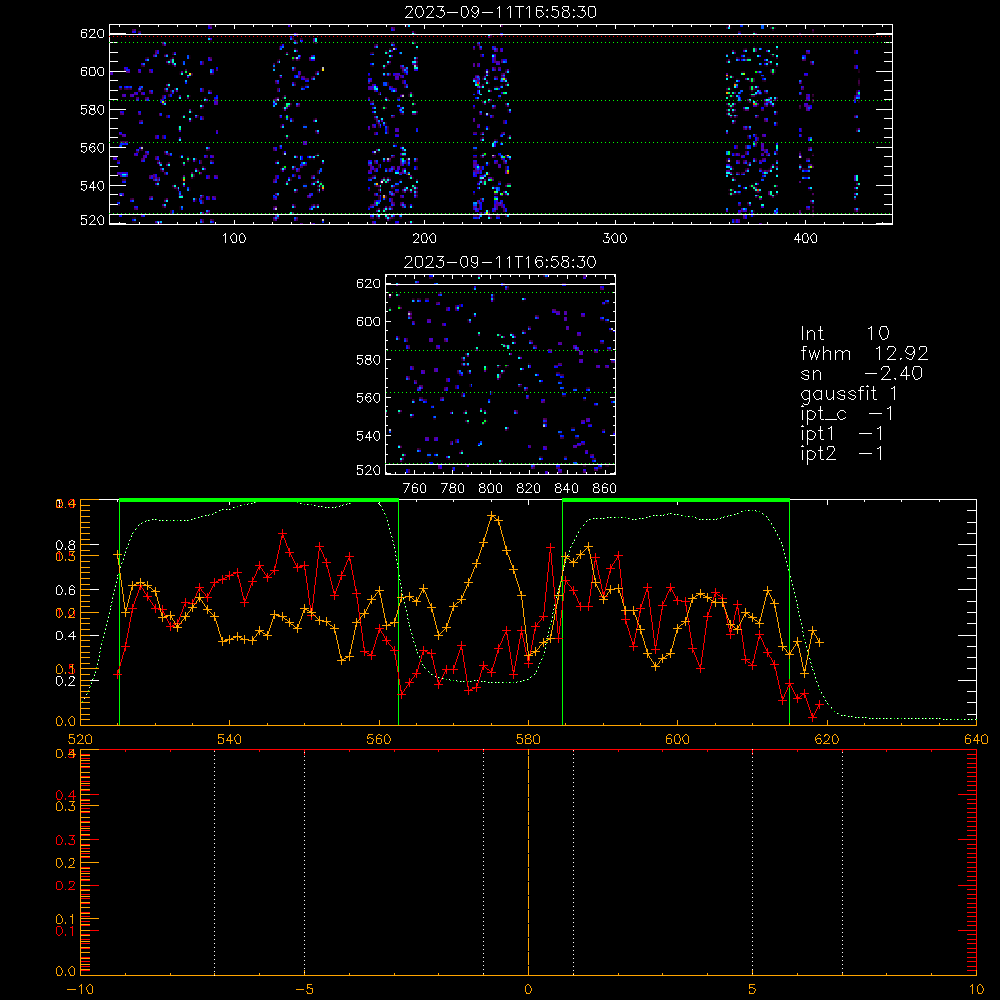Screen dimensions: 1000x1000
Task: Click the dense pixel cluster near x=240 in top image
Action: point(491,128)
